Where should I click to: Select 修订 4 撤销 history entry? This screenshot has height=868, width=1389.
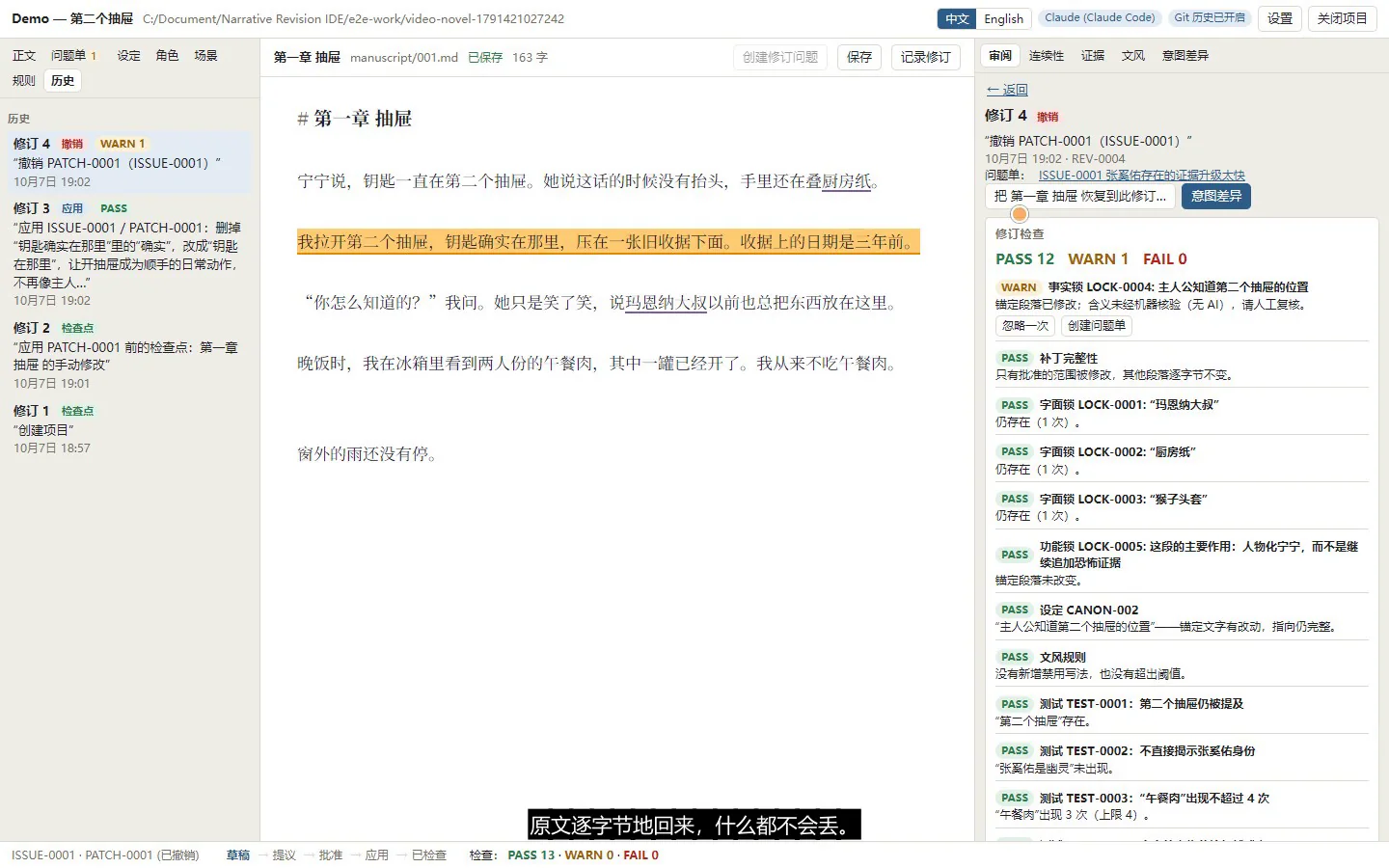(129, 162)
